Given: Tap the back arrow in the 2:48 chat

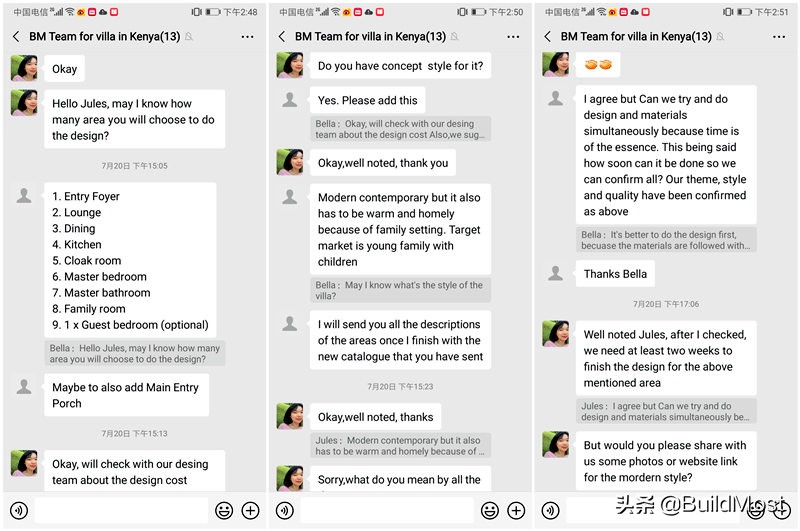Looking at the screenshot, I should tap(16, 37).
